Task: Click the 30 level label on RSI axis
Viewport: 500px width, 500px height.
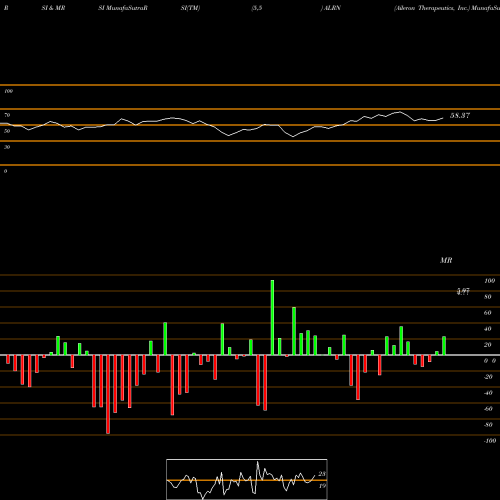Action: [x=7, y=147]
